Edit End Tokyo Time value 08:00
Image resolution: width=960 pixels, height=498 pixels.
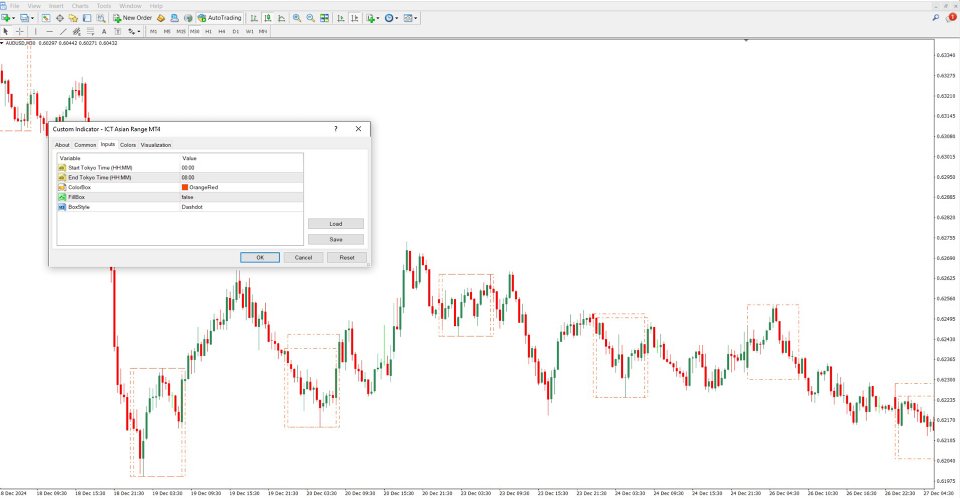[241, 178]
